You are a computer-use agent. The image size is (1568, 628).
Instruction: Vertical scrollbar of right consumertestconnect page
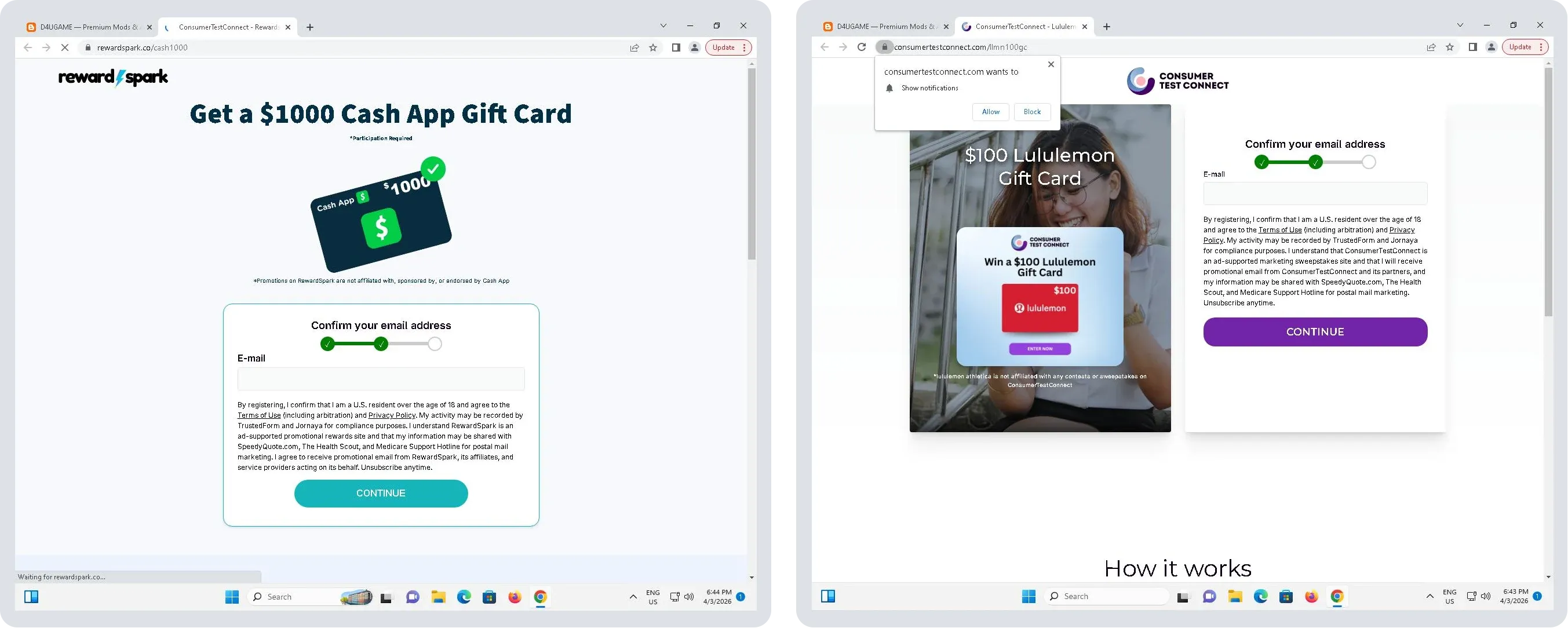[1548, 192]
